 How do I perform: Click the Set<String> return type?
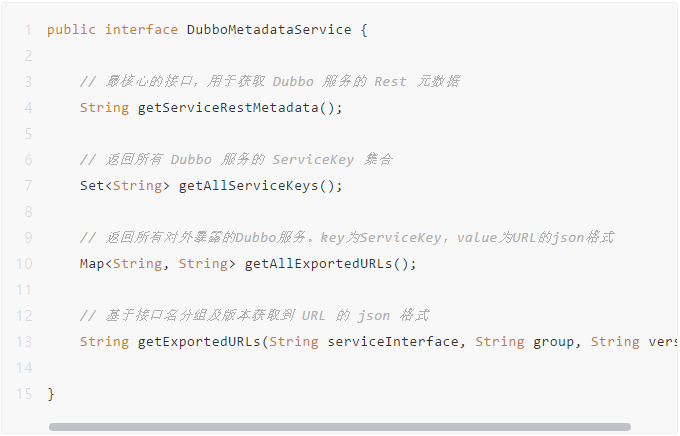(x=125, y=186)
